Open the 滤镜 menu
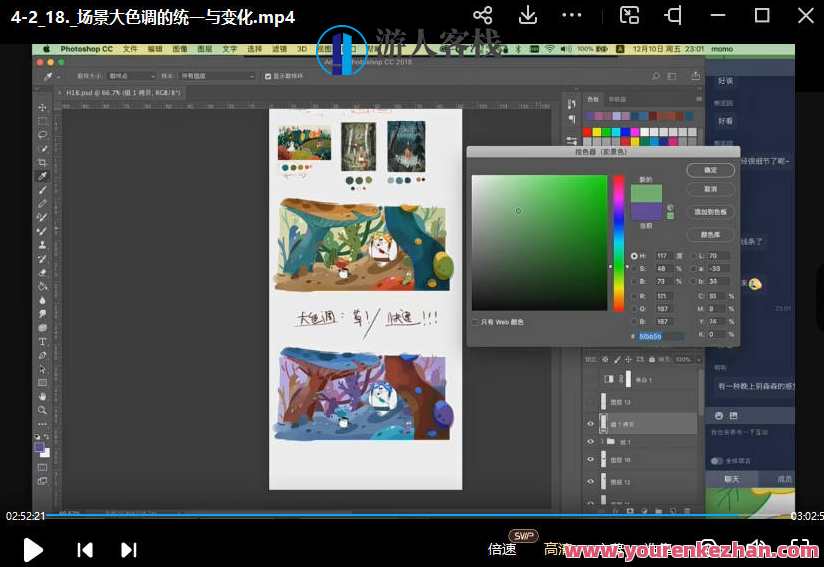This screenshot has height=567, width=824. pos(279,49)
